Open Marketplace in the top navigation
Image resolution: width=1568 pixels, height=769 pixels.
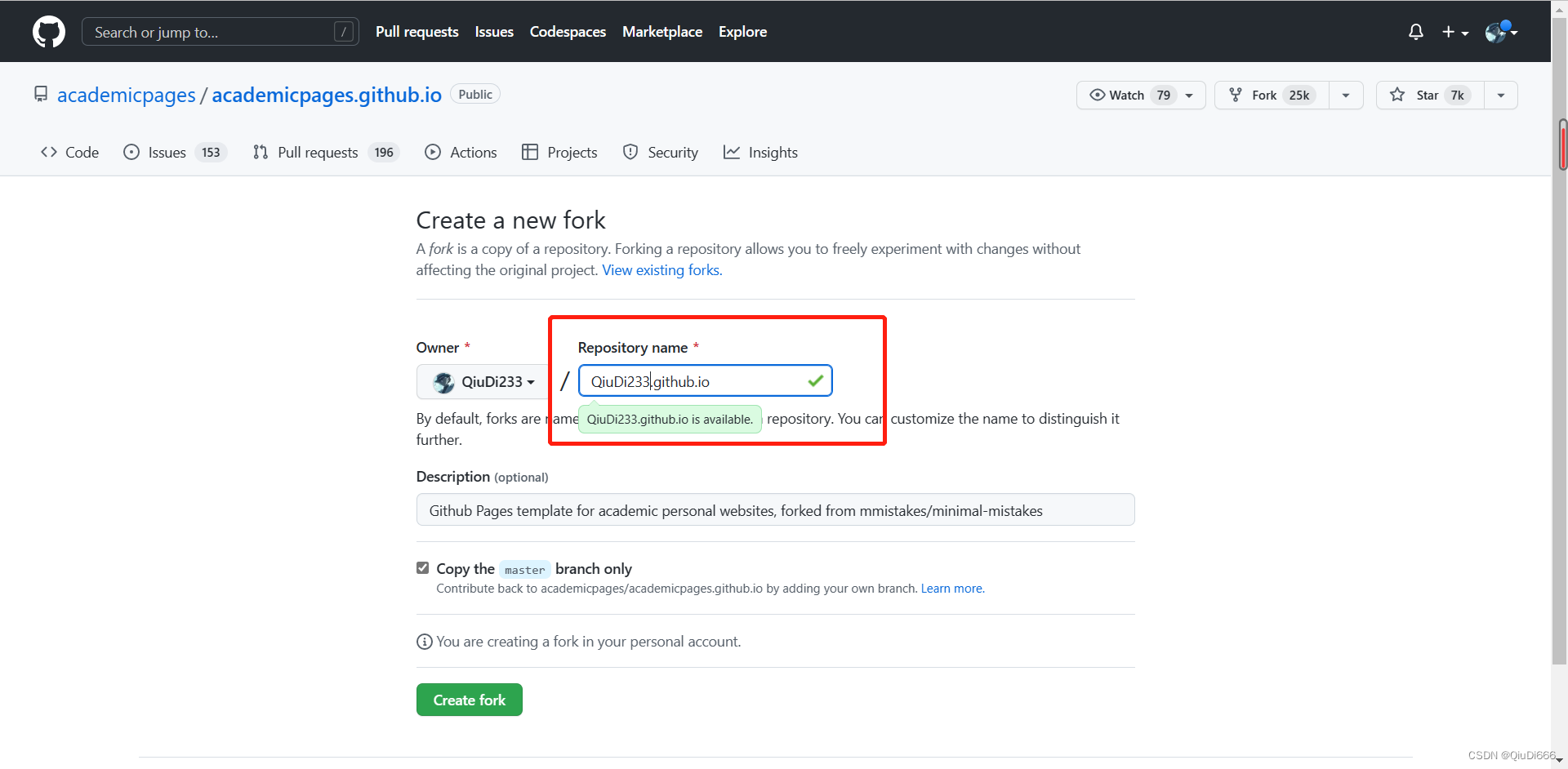pyautogui.click(x=662, y=32)
